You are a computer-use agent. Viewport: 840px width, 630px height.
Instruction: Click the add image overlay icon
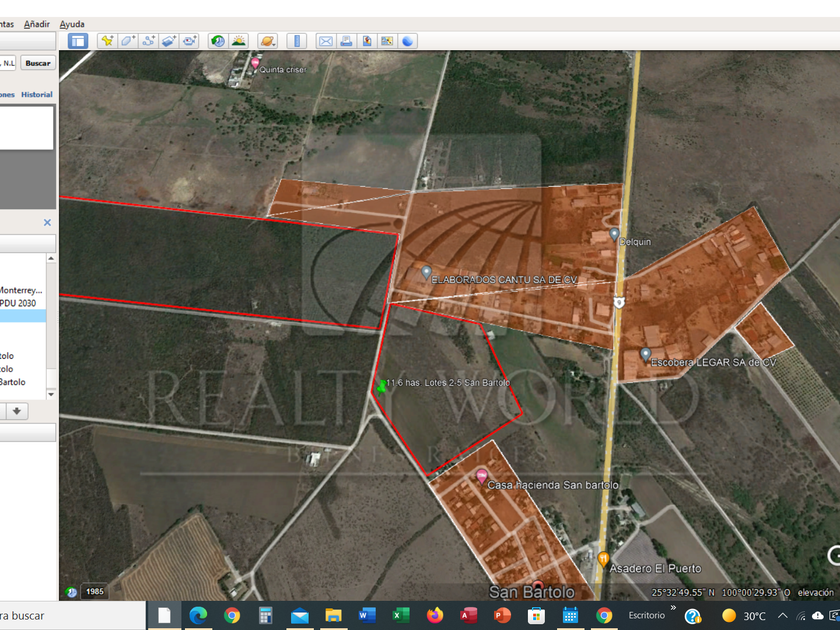pyautogui.click(x=168, y=41)
